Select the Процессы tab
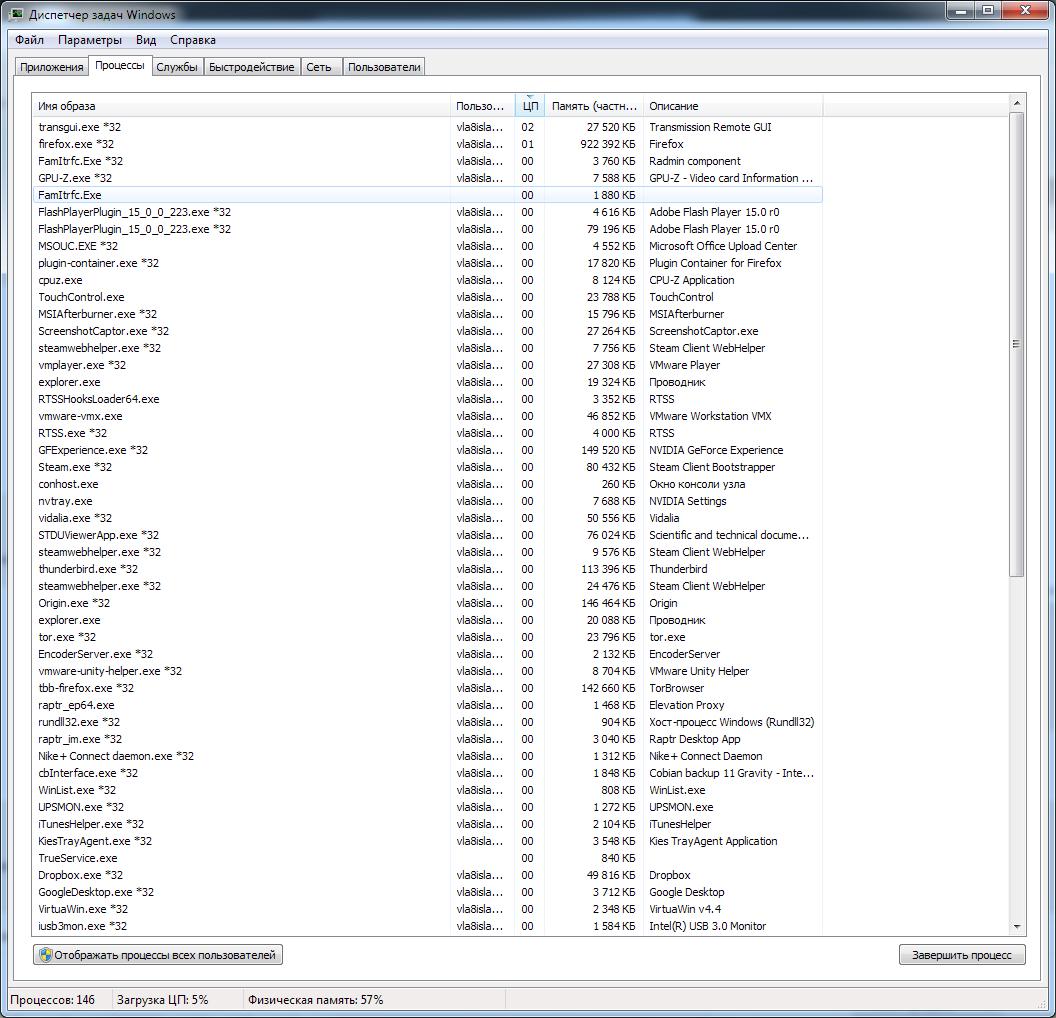 click(120, 65)
